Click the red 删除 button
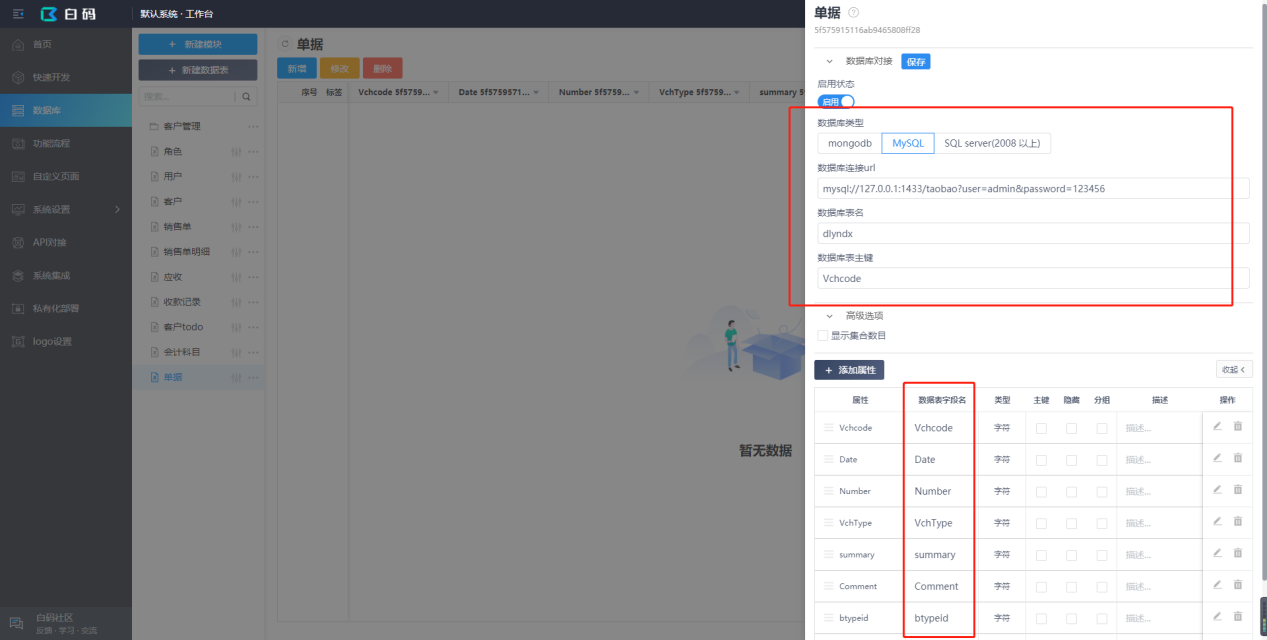This screenshot has height=640, width=1267. [x=382, y=68]
